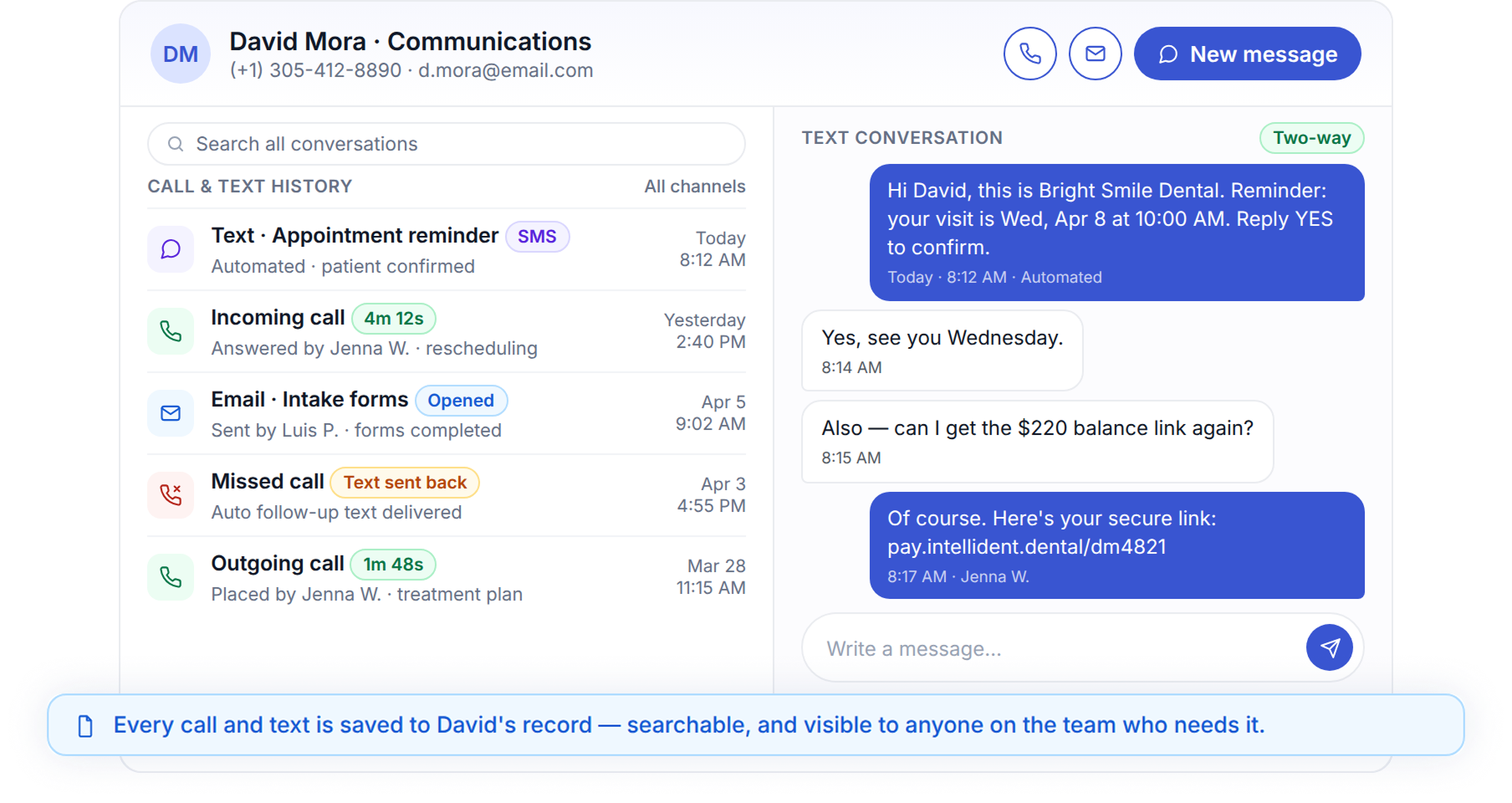The image size is (1512, 803).
Task: Click the email envelope icon in header
Action: tap(1095, 54)
